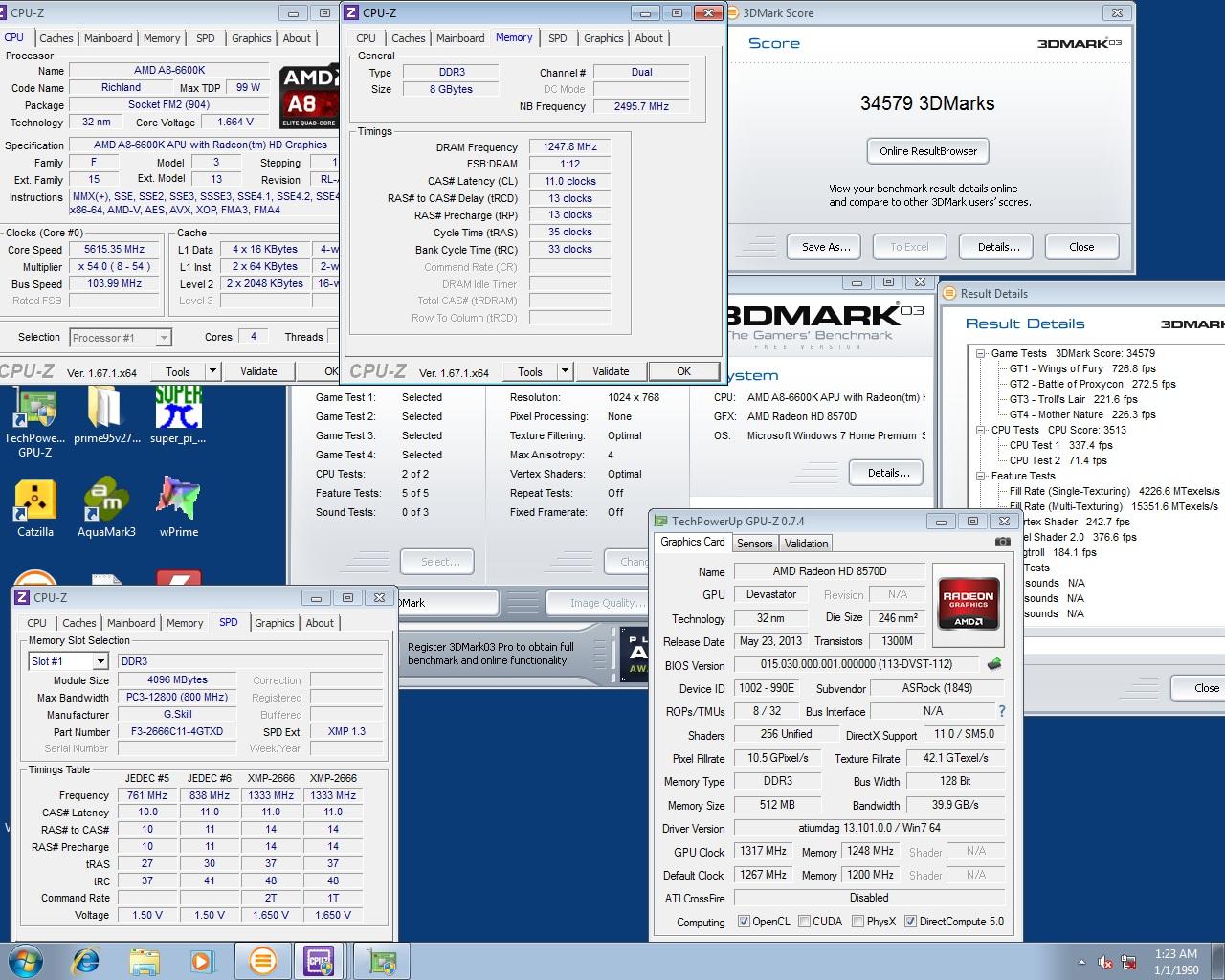This screenshot has height=980, width=1225.
Task: Toggle the PhysX checkbox in GPU-Z
Action: tap(858, 922)
